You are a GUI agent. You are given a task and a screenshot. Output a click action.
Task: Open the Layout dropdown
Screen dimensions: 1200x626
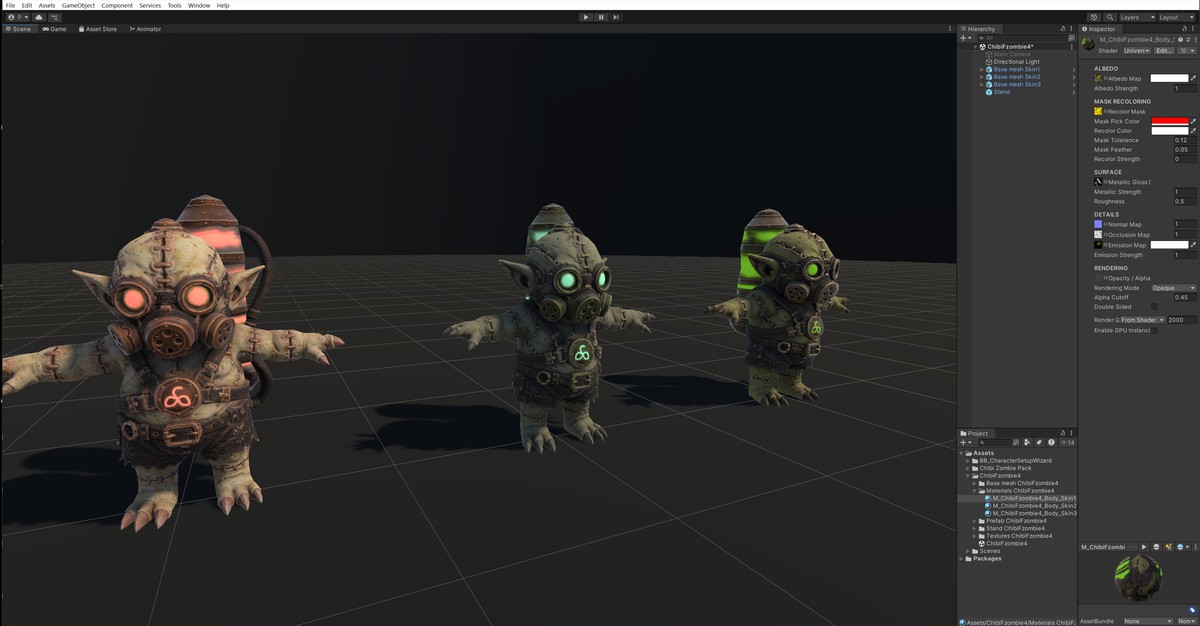pyautogui.click(x=1175, y=17)
